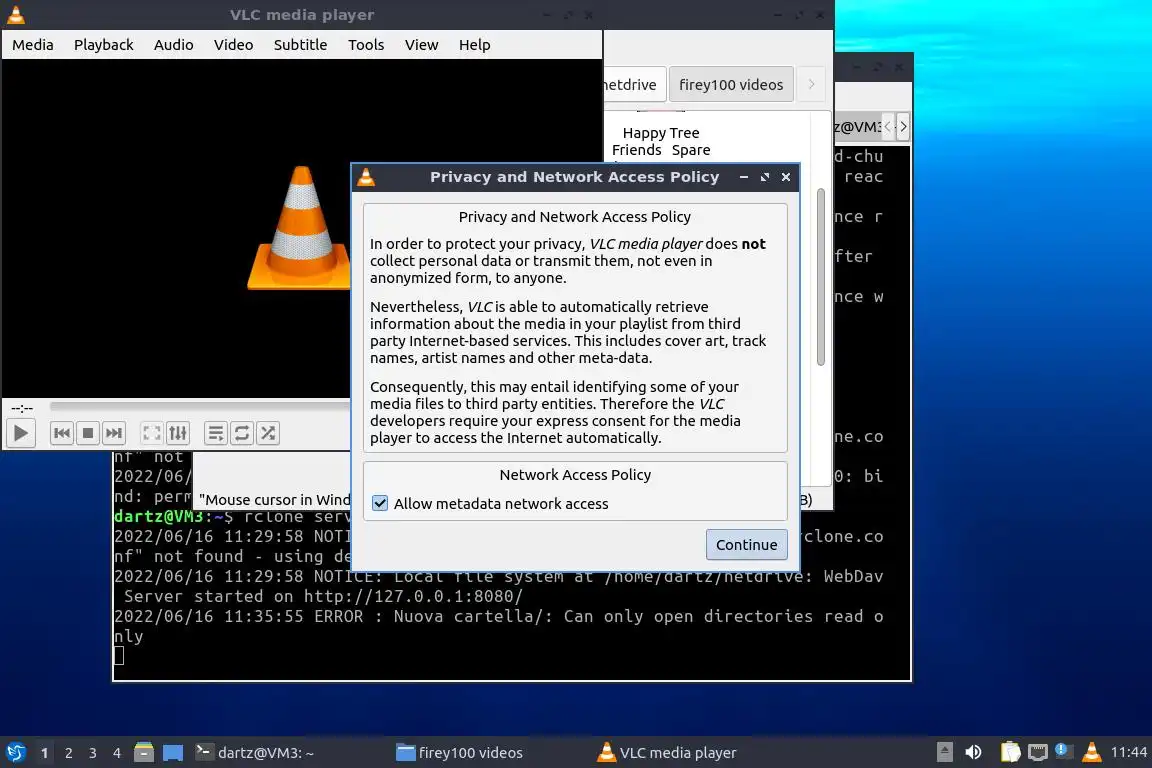Viewport: 1152px width, 768px height.
Task: Toggle fullscreen mode in VLC controls
Action: click(x=151, y=433)
